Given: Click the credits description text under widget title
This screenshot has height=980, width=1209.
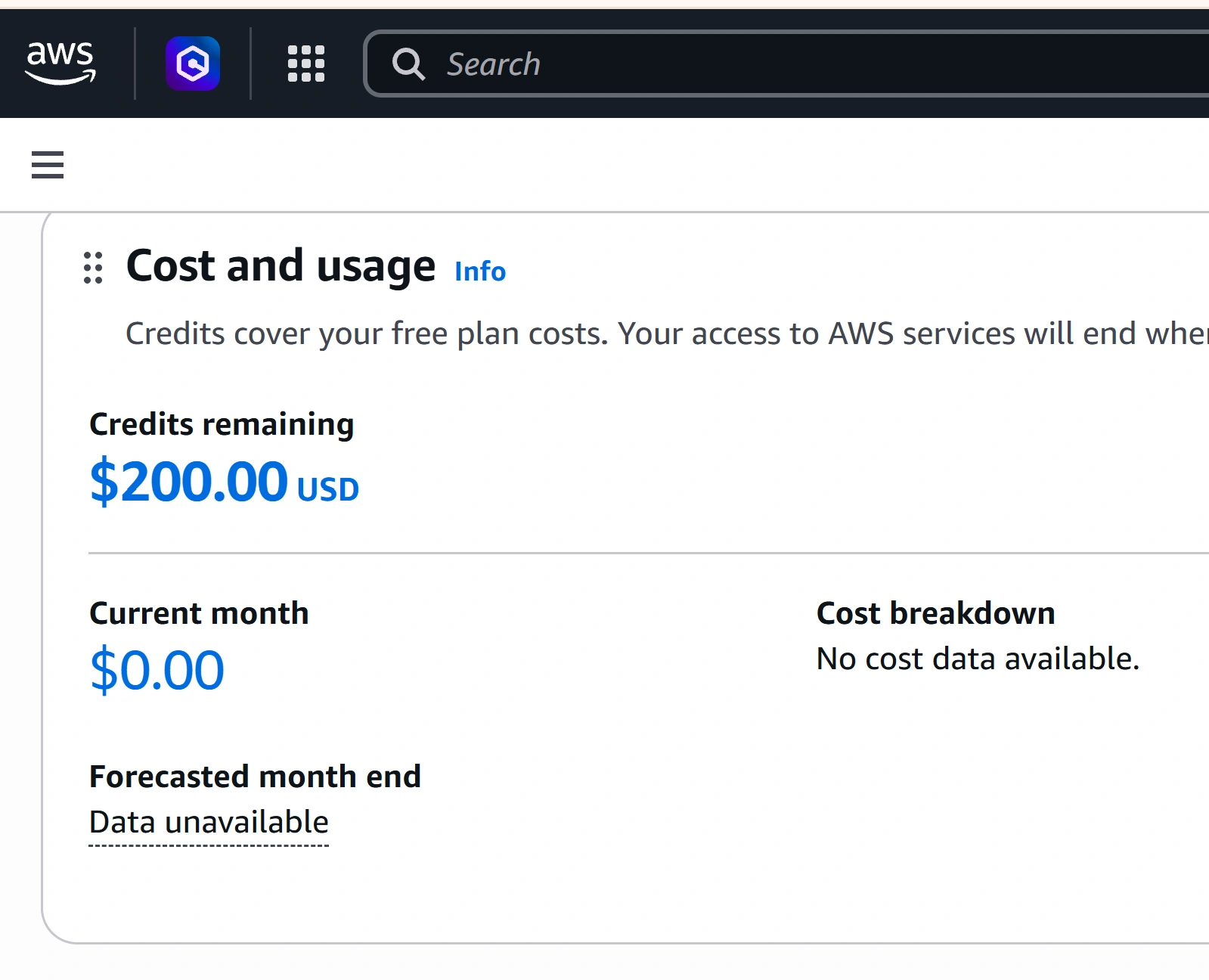Looking at the screenshot, I should (x=667, y=333).
